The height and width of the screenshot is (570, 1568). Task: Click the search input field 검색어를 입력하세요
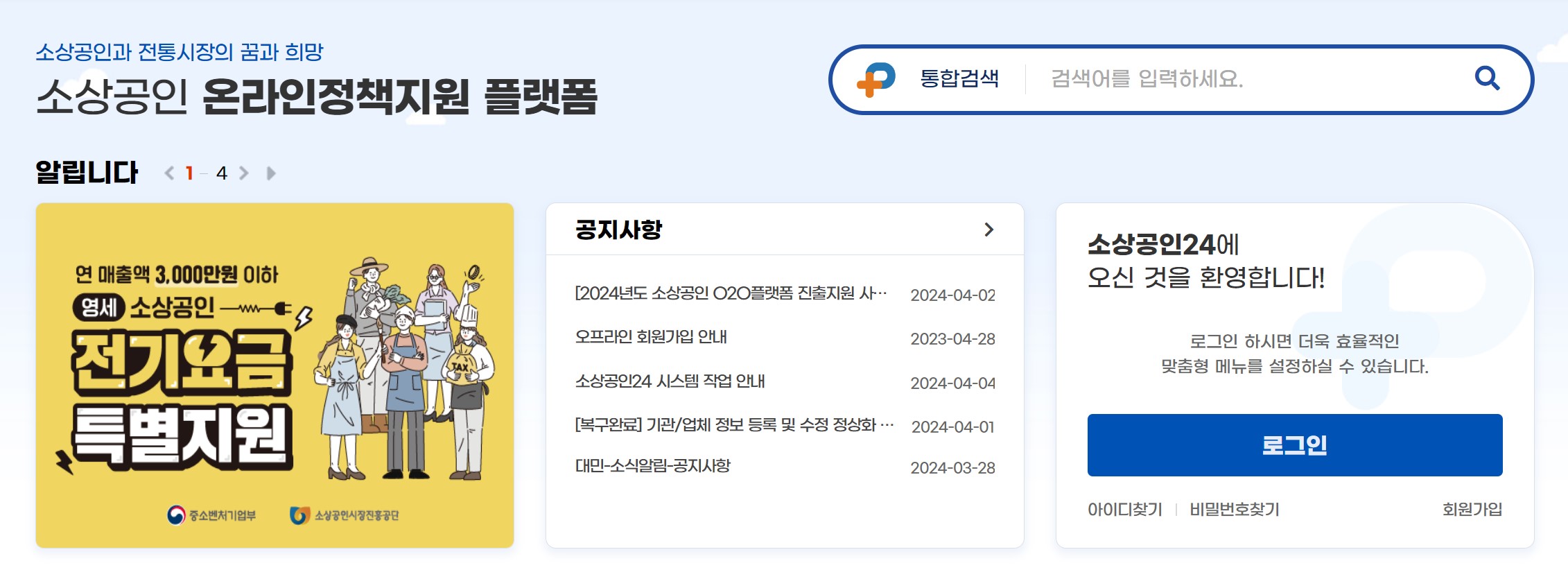tap(1248, 79)
